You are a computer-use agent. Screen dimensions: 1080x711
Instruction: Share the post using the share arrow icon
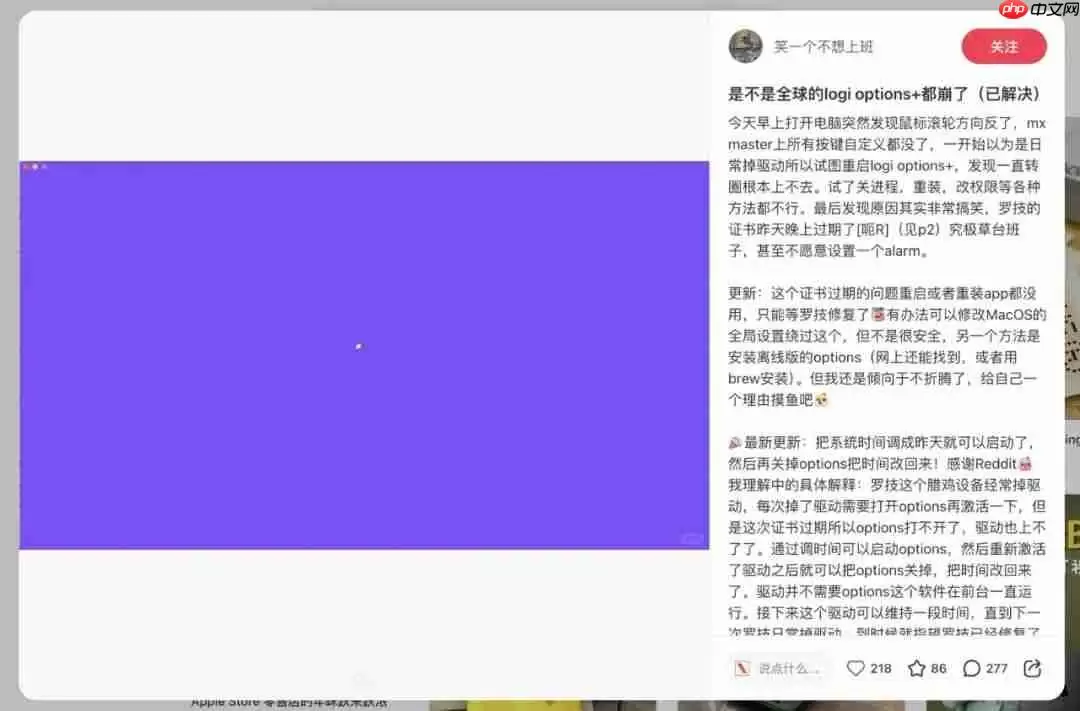pos(1035,668)
